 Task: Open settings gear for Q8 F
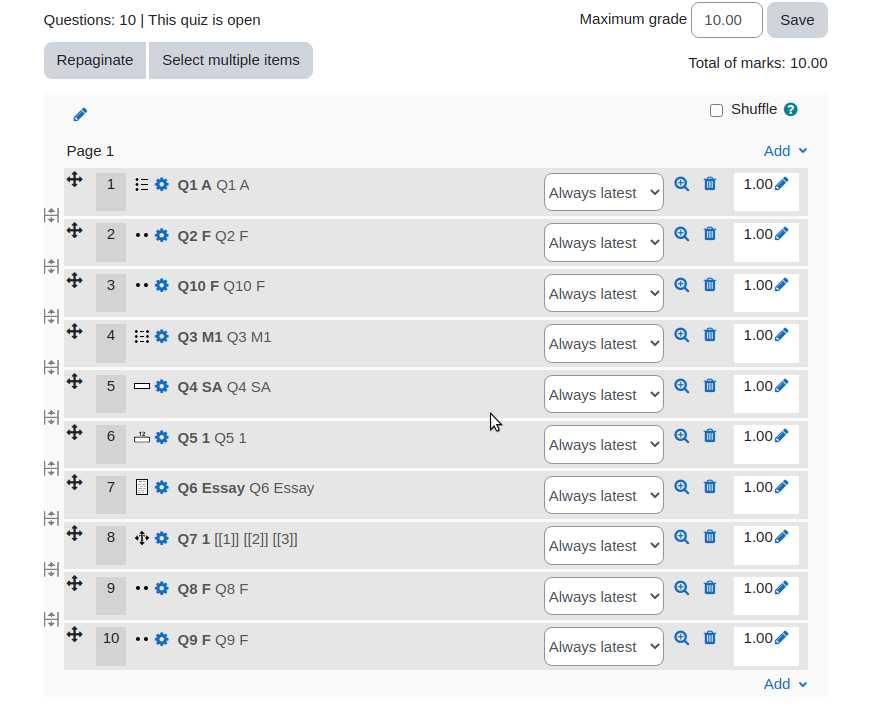[x=162, y=589]
